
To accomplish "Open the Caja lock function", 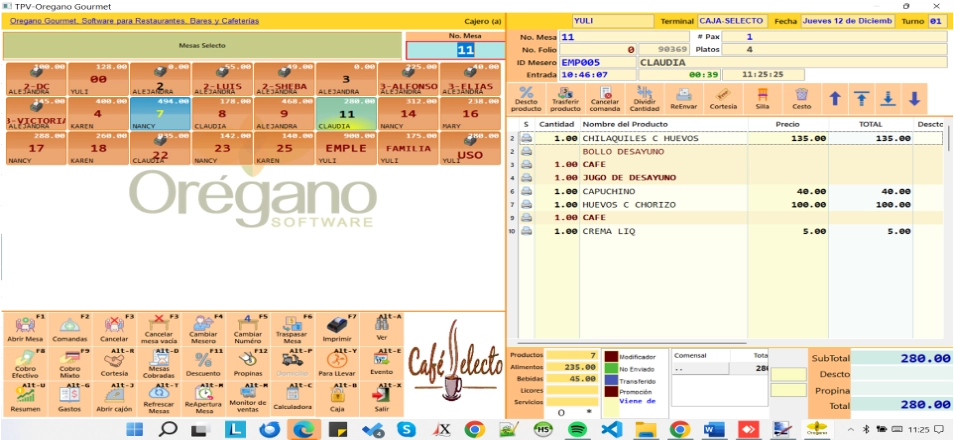I will click(336, 398).
